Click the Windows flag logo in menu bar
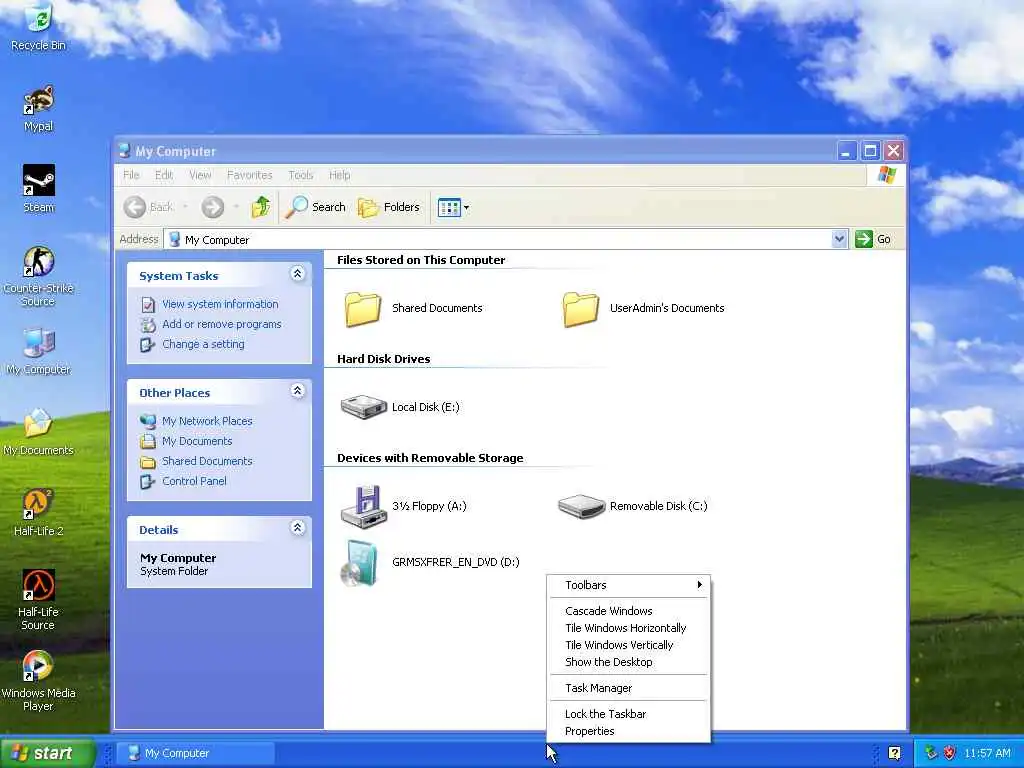The height and width of the screenshot is (768, 1024). 886,174
